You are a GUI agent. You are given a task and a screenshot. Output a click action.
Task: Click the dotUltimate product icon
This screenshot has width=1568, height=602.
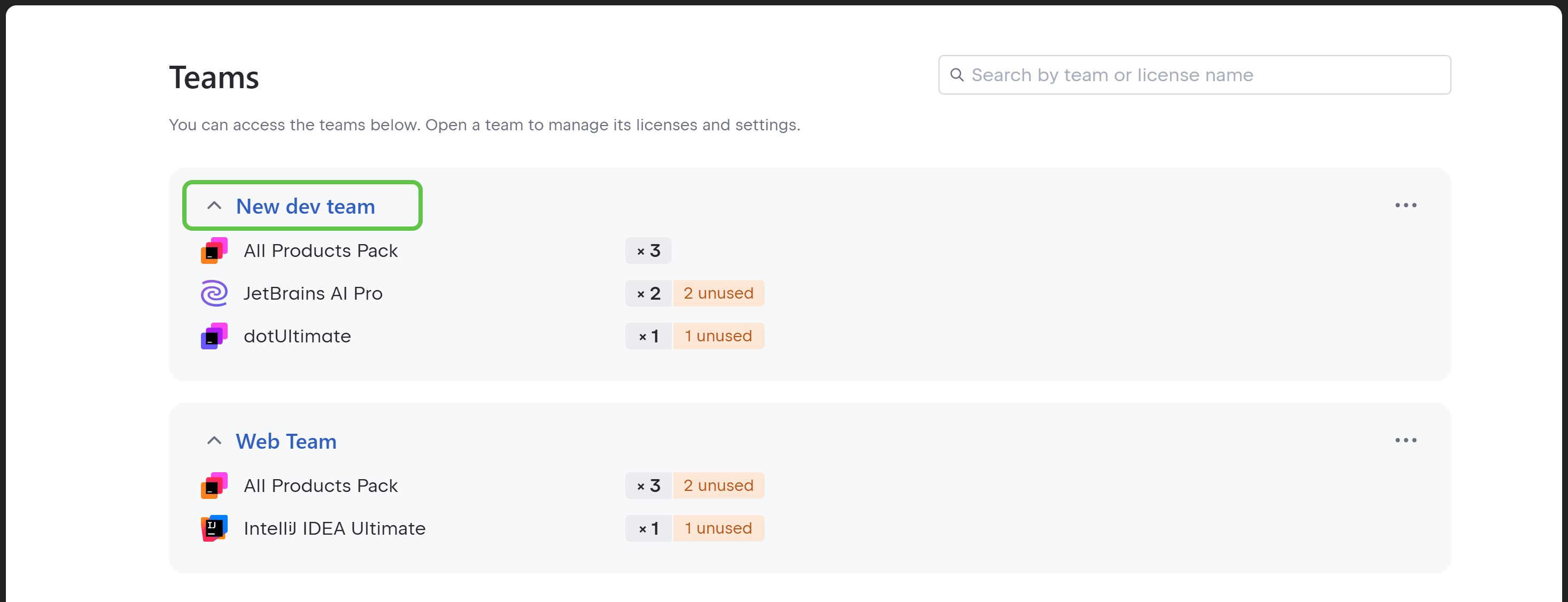tap(214, 336)
